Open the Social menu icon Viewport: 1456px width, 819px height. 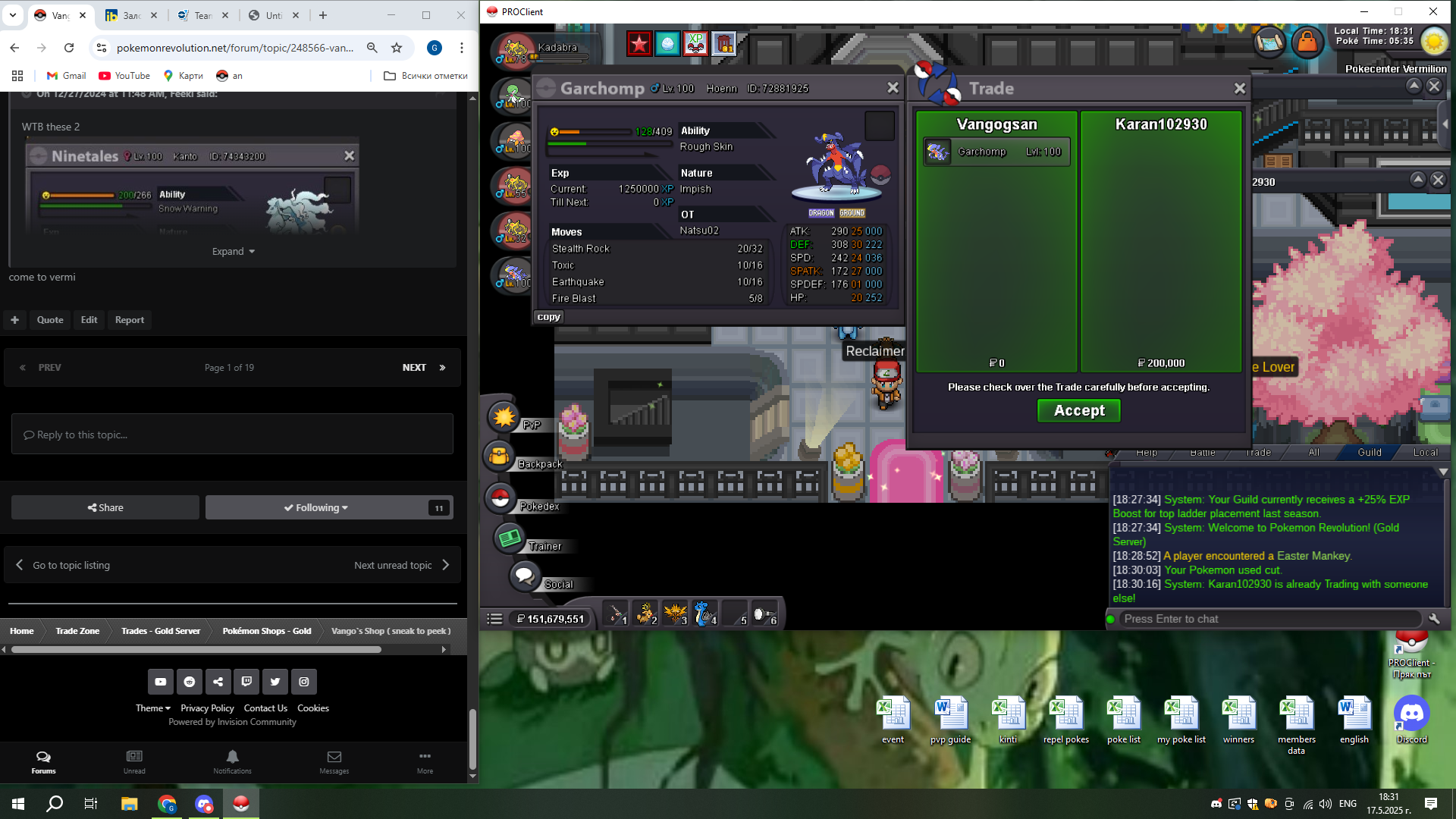coord(524,576)
